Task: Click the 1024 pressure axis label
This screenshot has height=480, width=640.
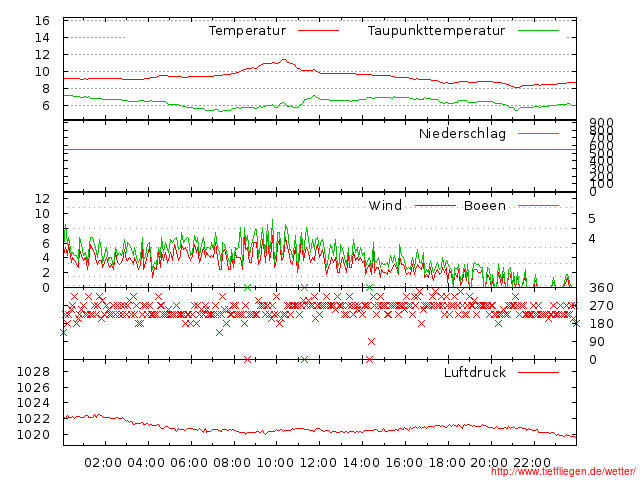Action: coord(33,403)
